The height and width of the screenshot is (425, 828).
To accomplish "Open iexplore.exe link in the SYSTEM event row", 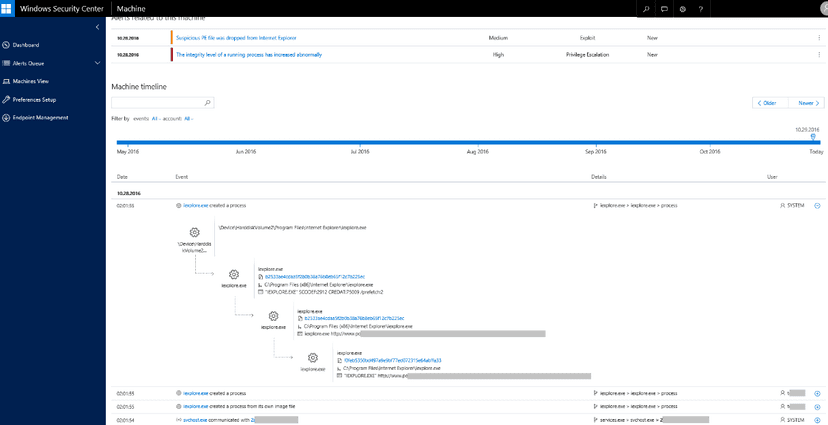I will tap(195, 205).
